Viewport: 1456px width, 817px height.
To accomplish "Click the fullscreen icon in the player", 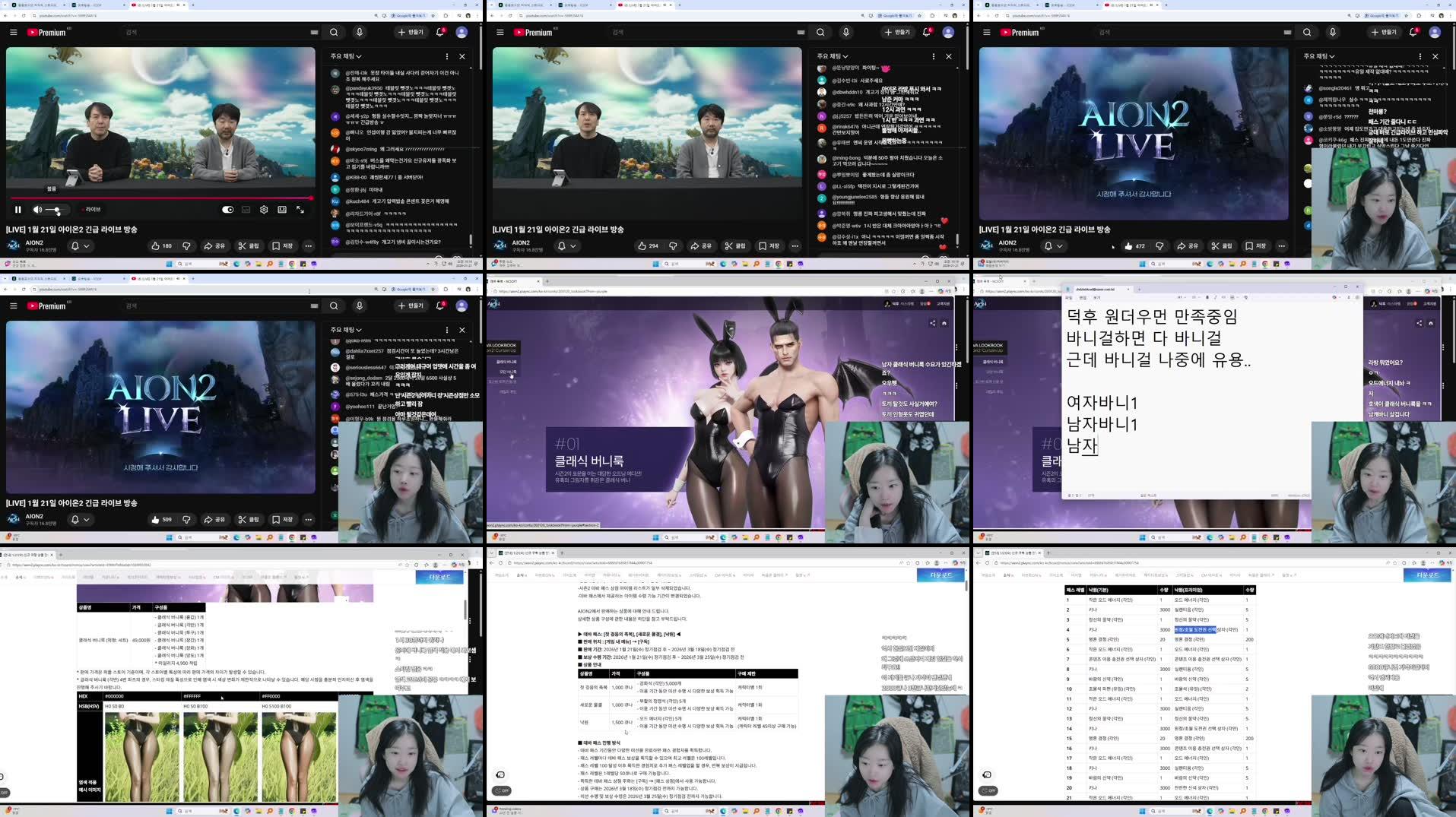I will point(300,211).
